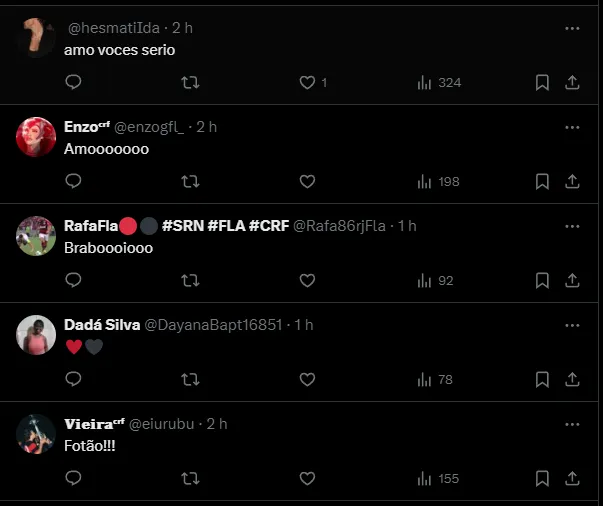Repost Dadá Silva's tweet
Viewport: 603px width, 506px height.
pyautogui.click(x=190, y=379)
